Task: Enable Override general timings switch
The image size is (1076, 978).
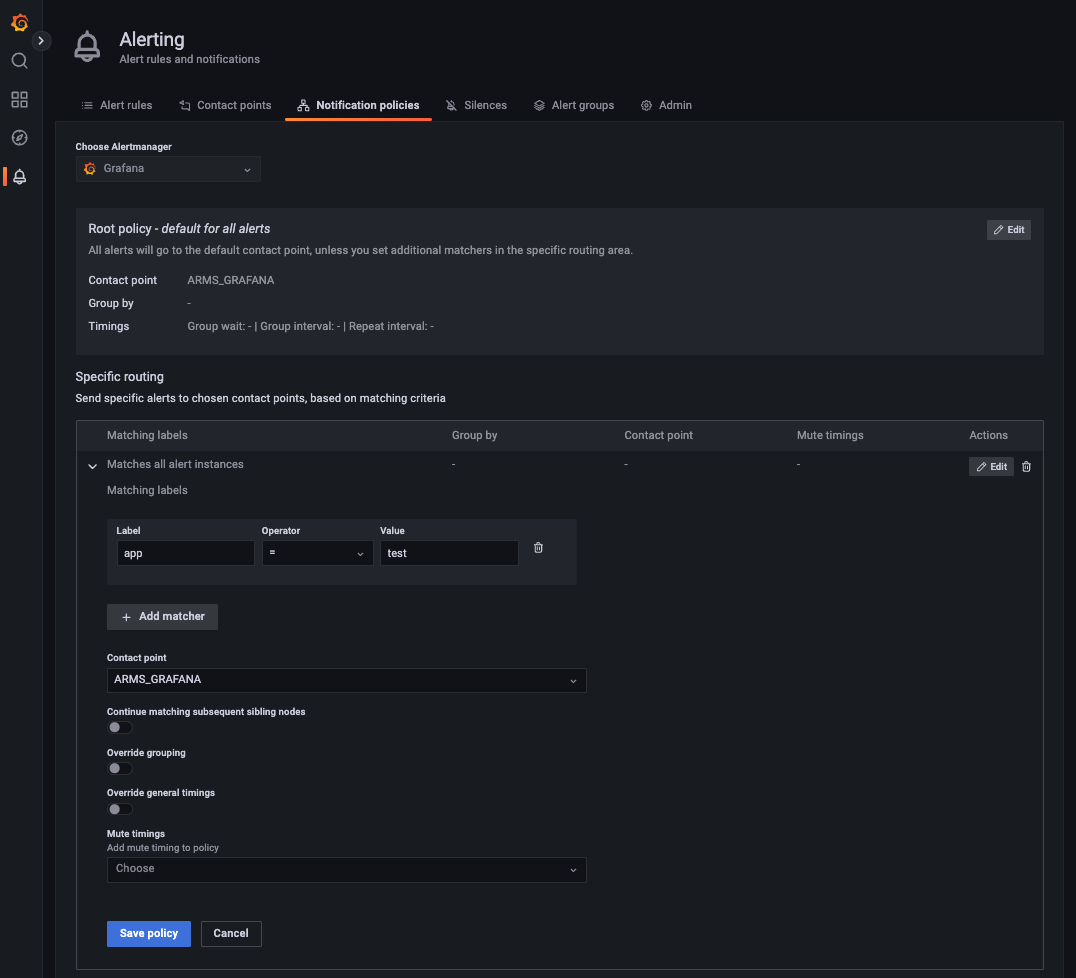Action: click(119, 809)
